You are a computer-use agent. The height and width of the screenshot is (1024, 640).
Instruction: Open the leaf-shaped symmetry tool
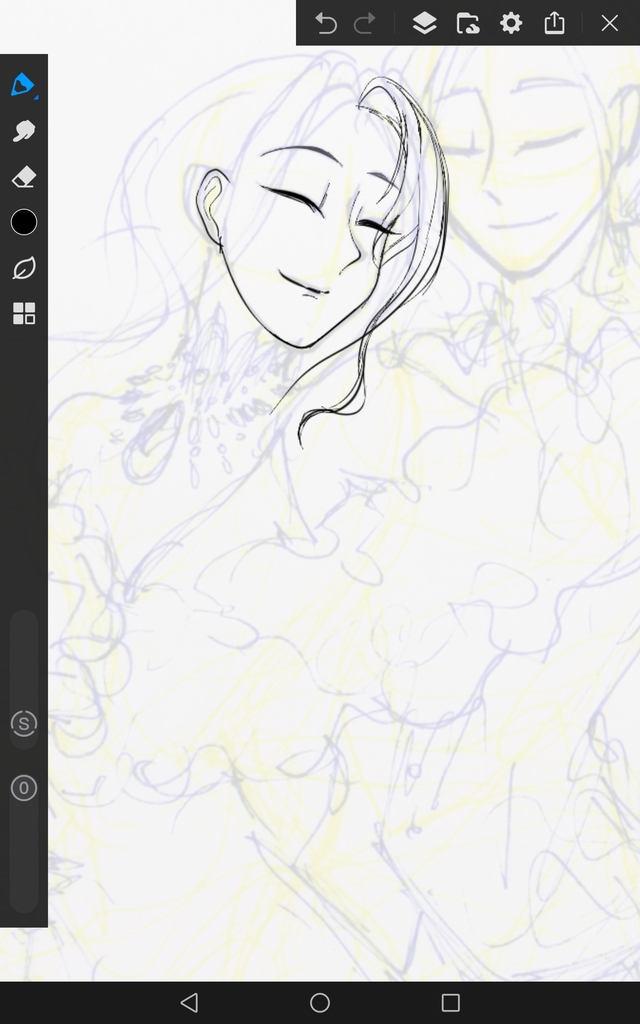24,268
